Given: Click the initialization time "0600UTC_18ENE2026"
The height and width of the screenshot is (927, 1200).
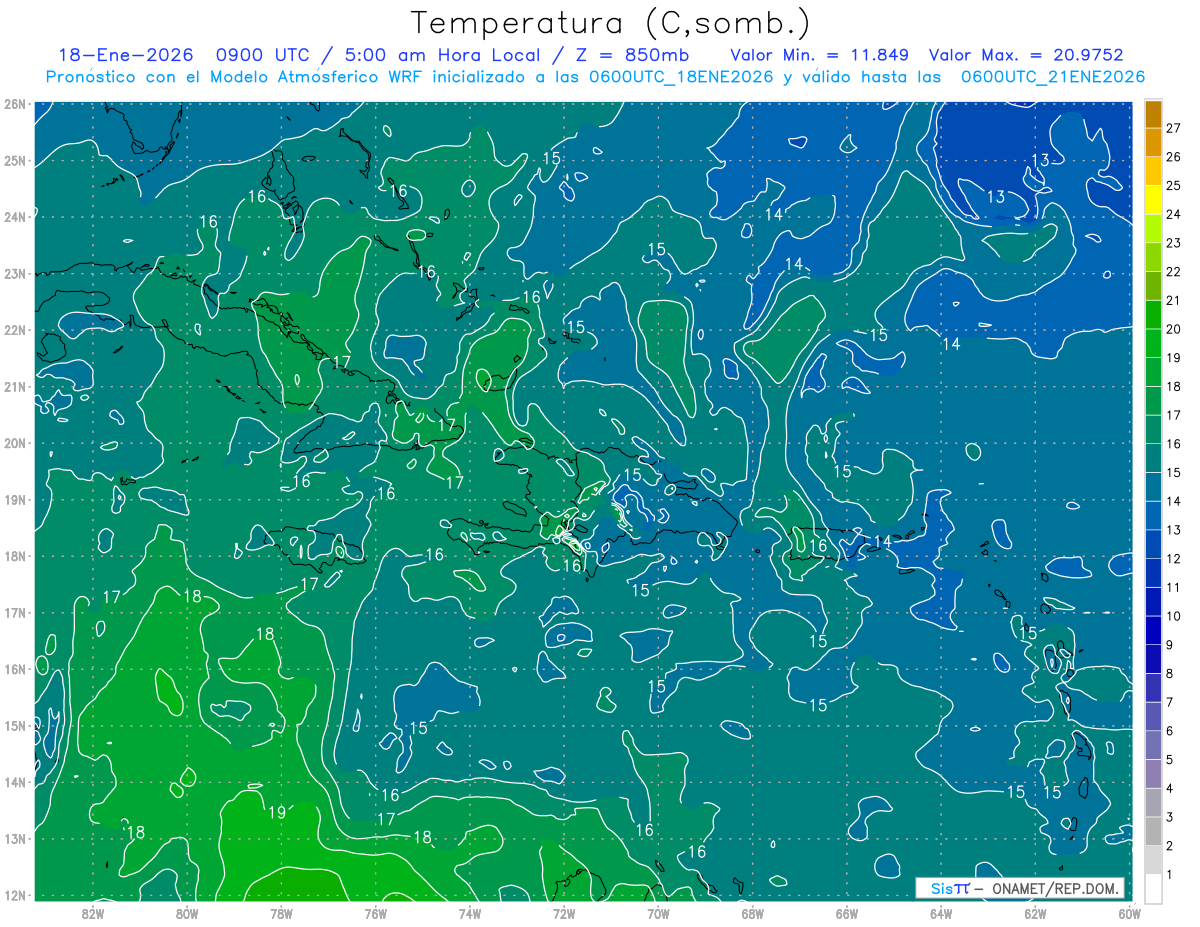Looking at the screenshot, I should (681, 77).
